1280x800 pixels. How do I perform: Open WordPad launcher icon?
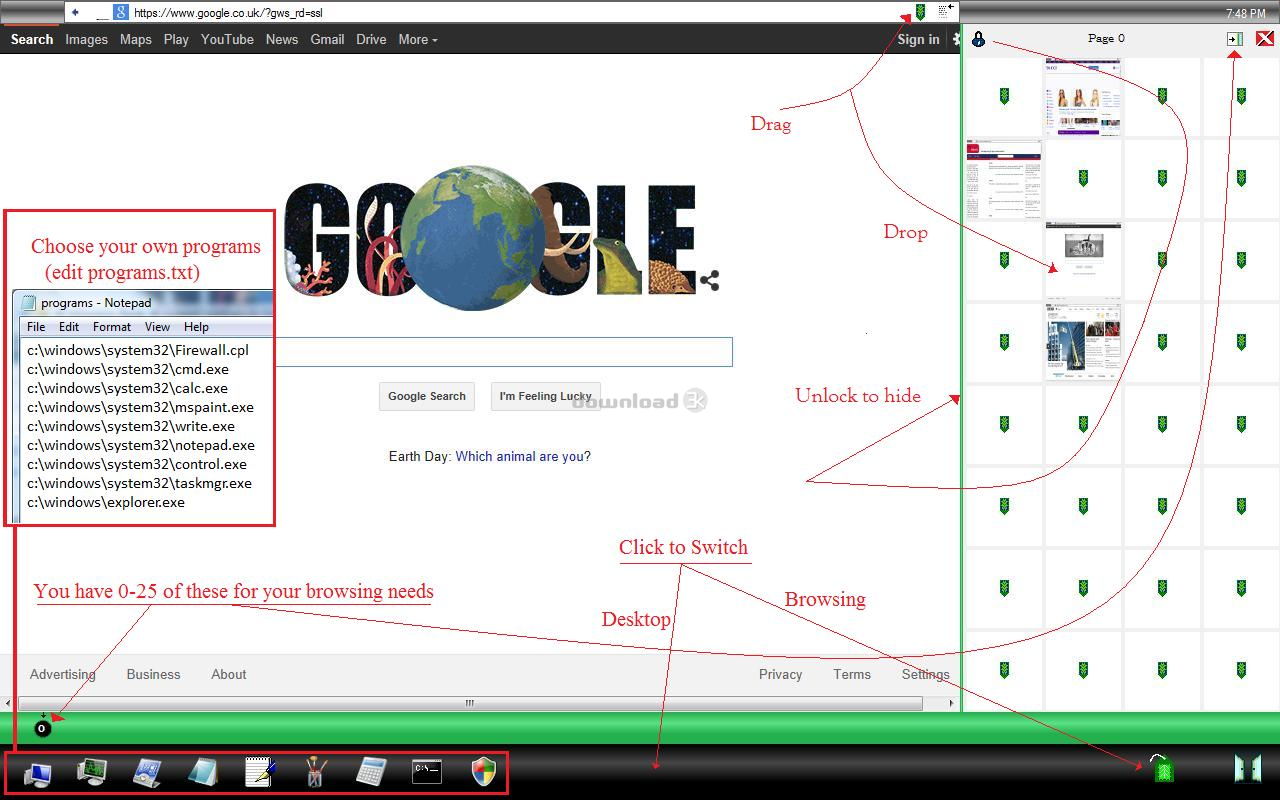[x=259, y=772]
